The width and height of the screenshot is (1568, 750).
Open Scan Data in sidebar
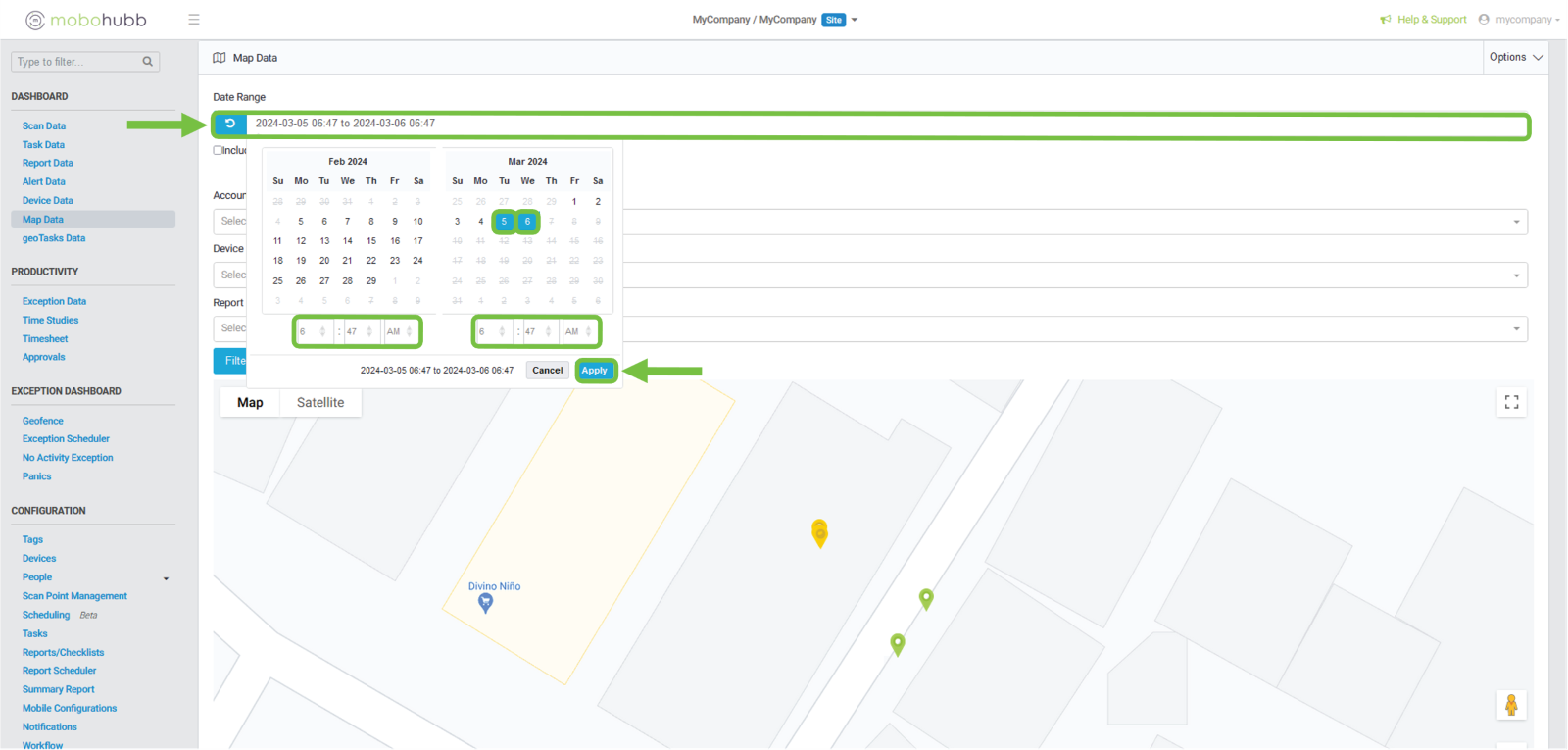[x=44, y=126]
